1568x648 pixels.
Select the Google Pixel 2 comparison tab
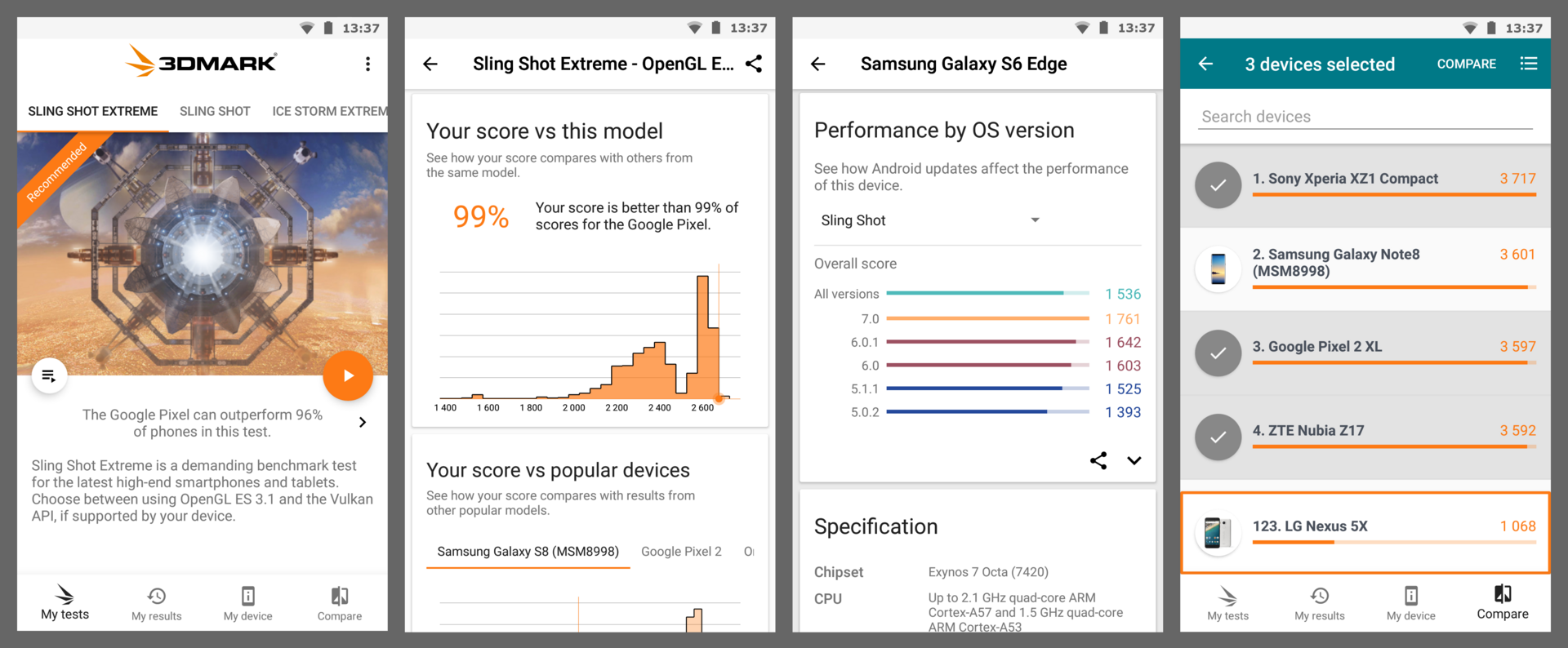[x=681, y=552]
